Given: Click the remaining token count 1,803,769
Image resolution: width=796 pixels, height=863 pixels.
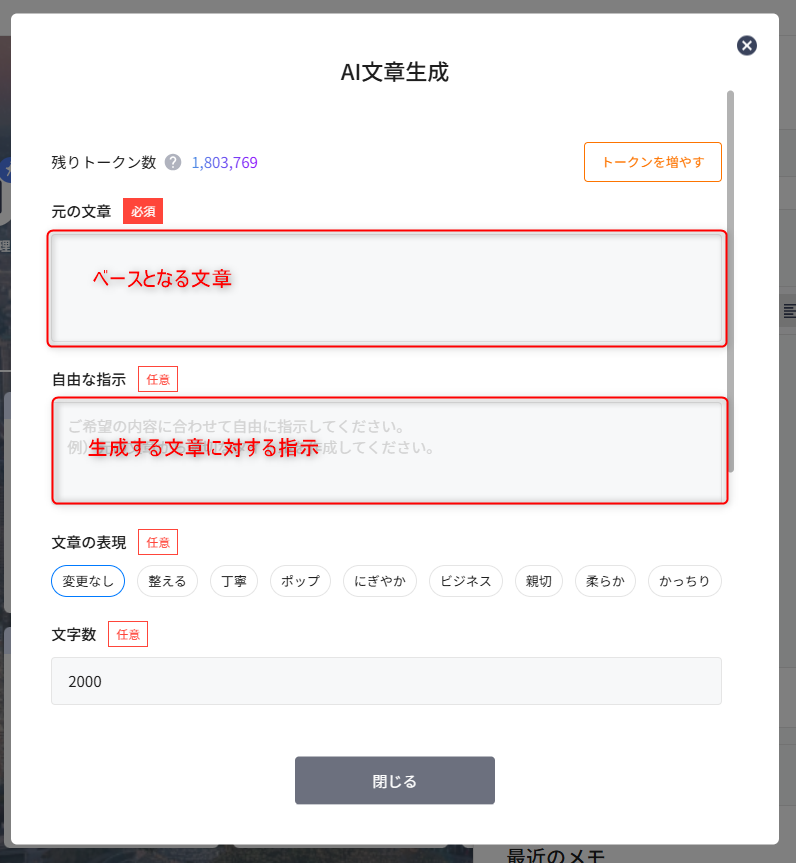Looking at the screenshot, I should click(224, 162).
